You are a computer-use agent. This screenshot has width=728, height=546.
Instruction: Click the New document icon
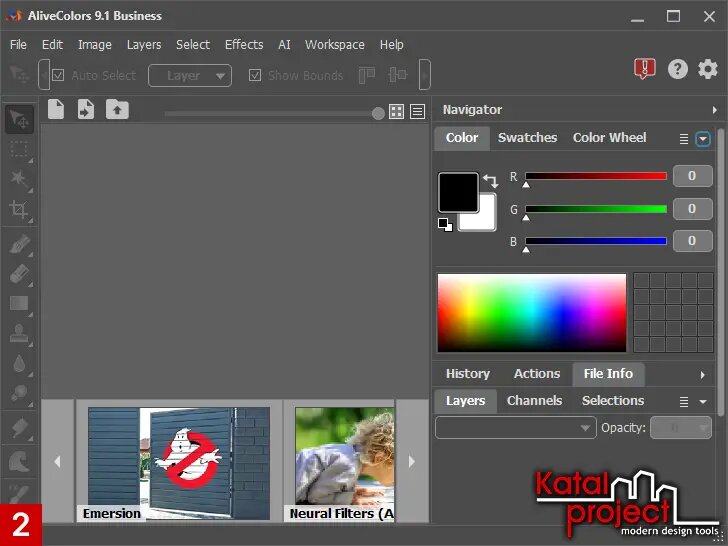56,110
